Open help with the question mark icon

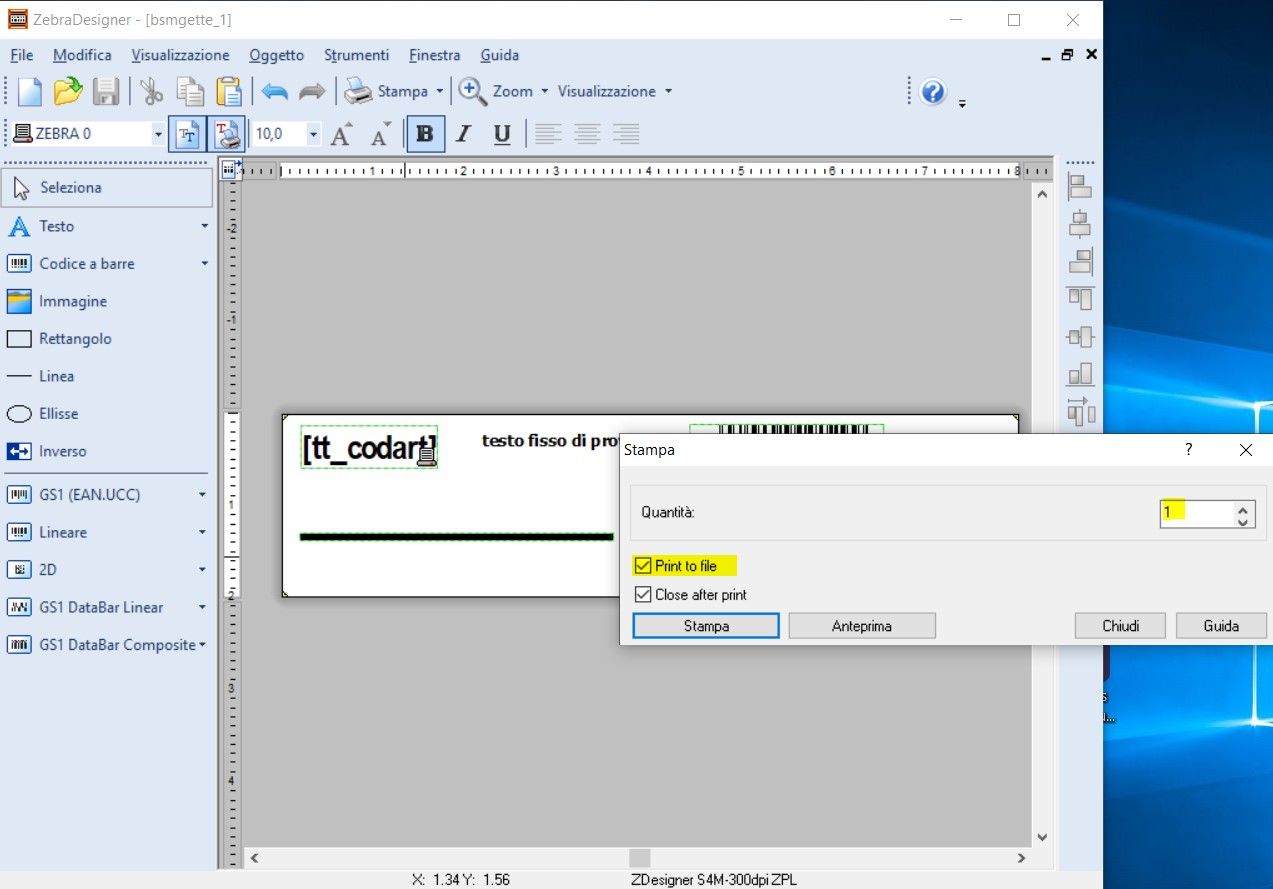(x=933, y=92)
